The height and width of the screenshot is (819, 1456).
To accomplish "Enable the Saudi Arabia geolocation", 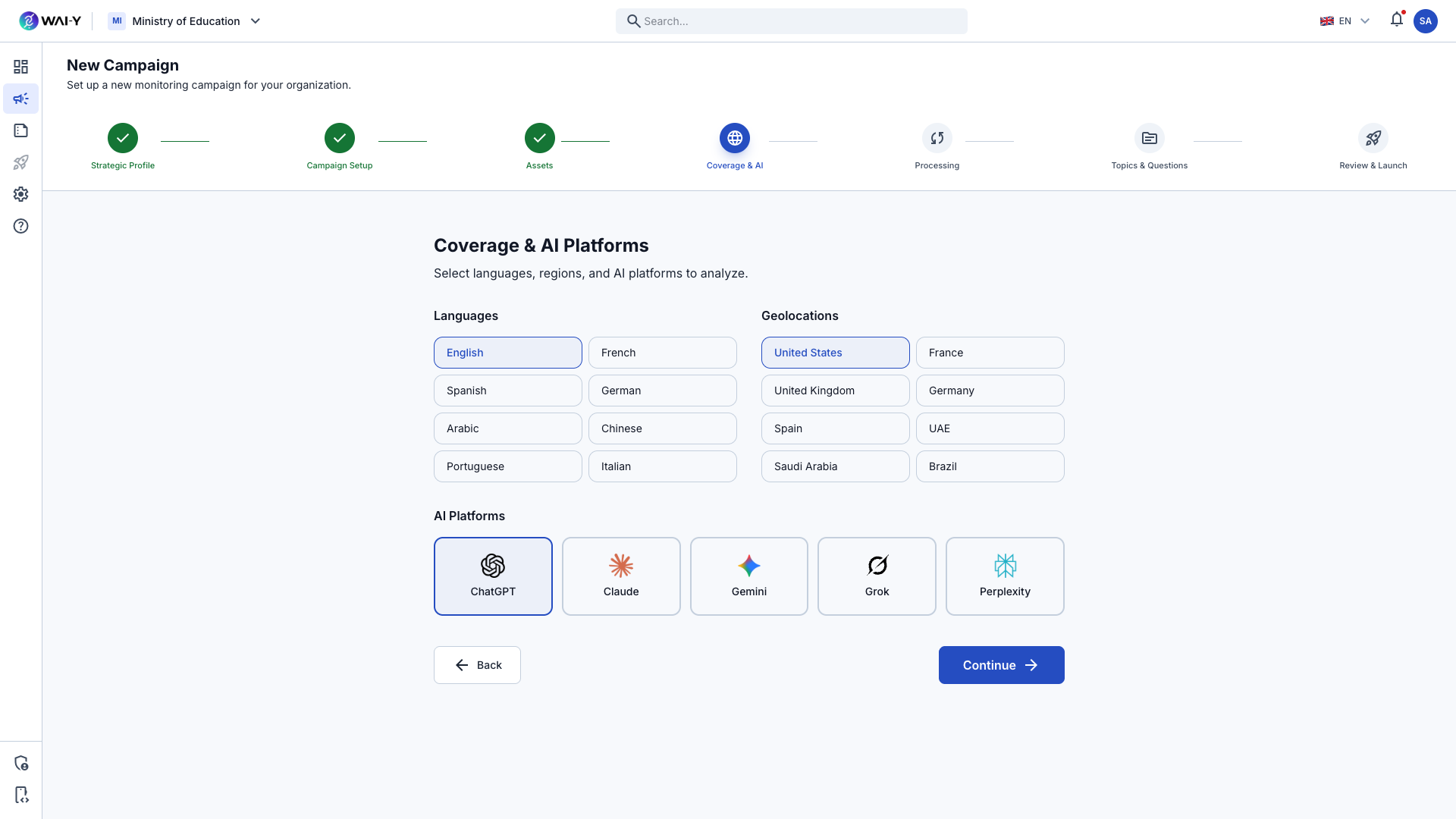I will (x=835, y=466).
